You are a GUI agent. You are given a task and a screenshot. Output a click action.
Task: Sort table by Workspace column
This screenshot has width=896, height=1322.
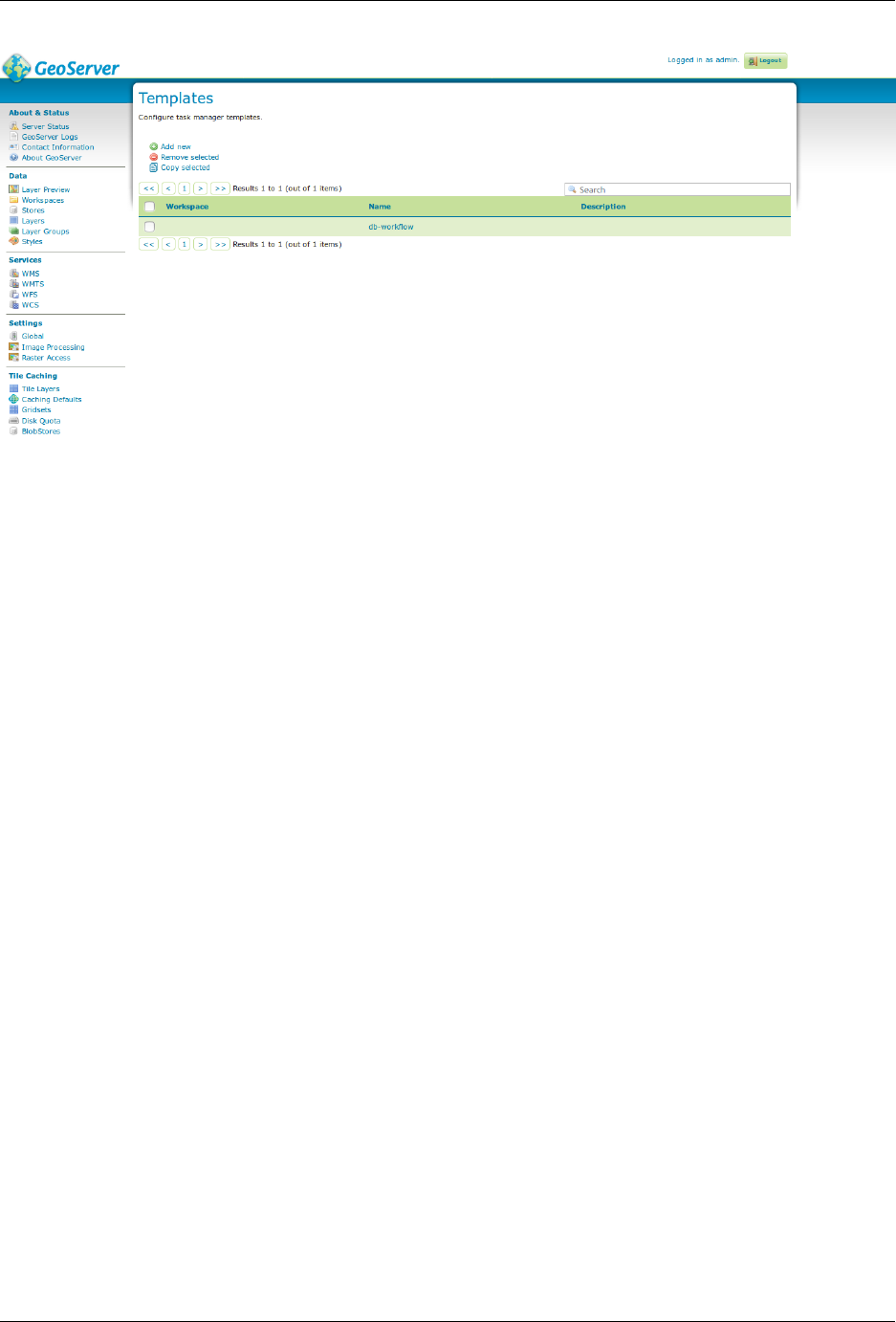click(x=187, y=207)
